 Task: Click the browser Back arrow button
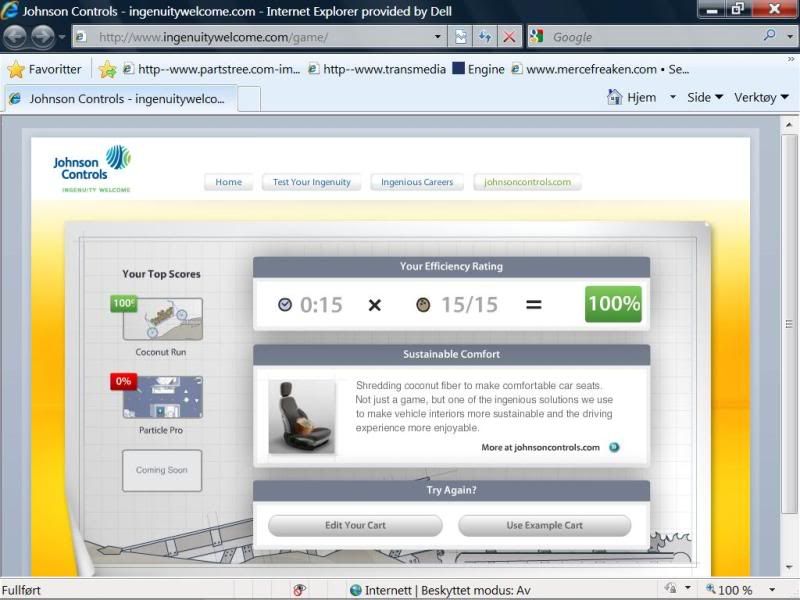click(x=16, y=37)
